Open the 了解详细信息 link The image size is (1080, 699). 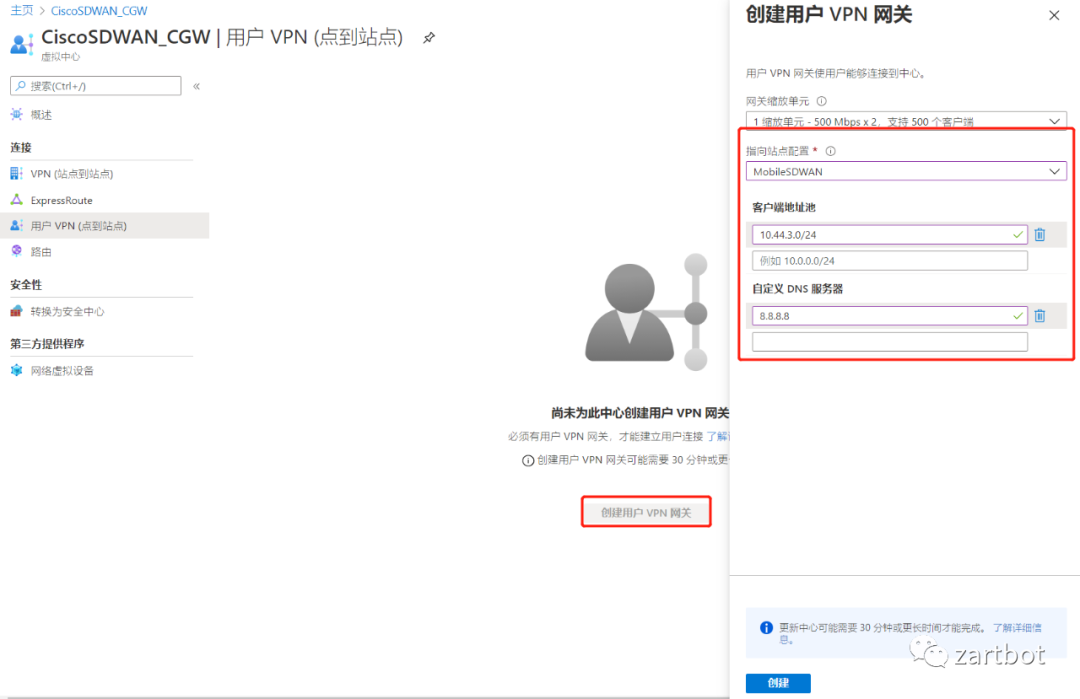(x=1017, y=627)
